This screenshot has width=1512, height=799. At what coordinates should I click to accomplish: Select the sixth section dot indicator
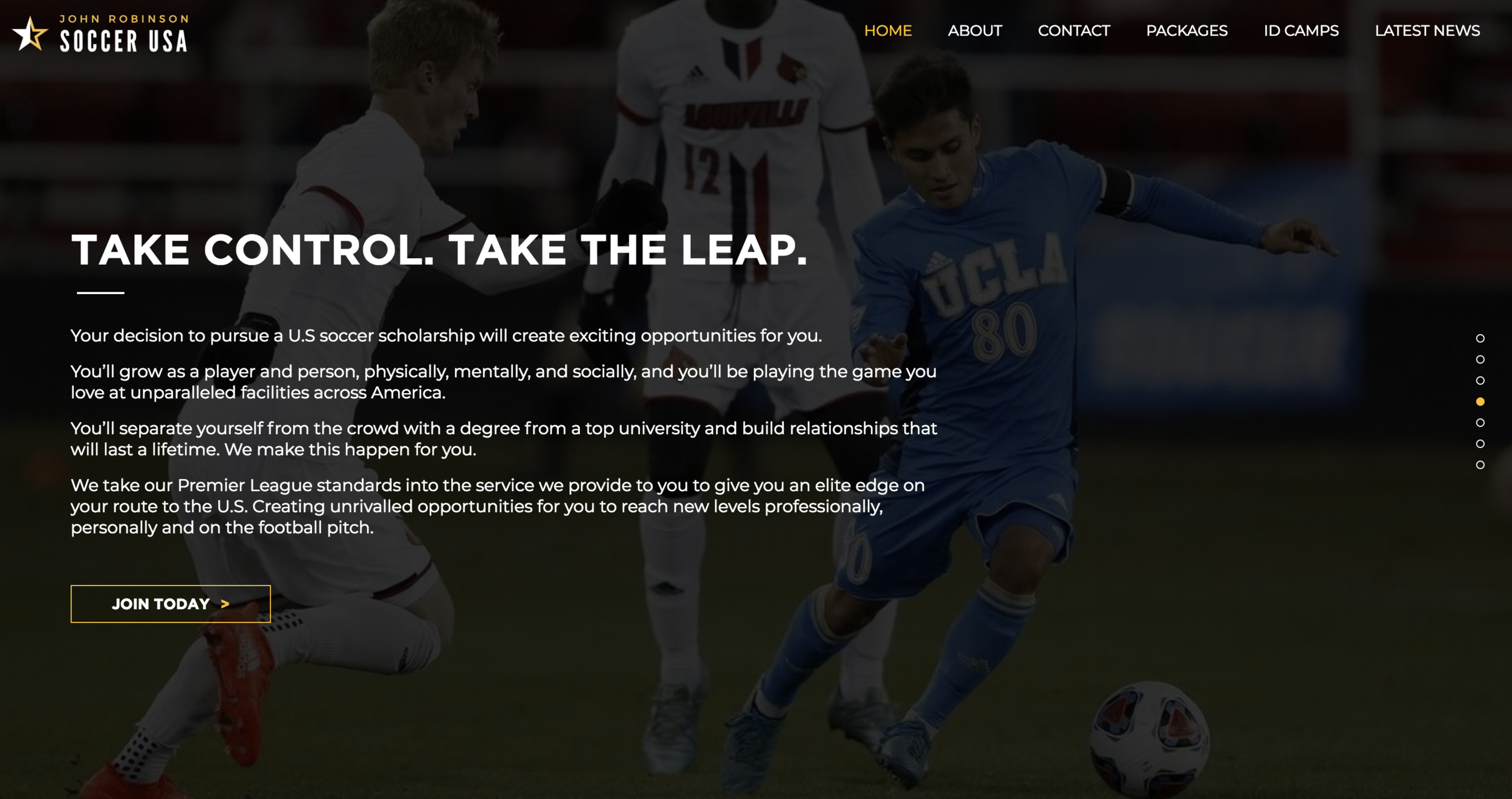pyautogui.click(x=1480, y=444)
